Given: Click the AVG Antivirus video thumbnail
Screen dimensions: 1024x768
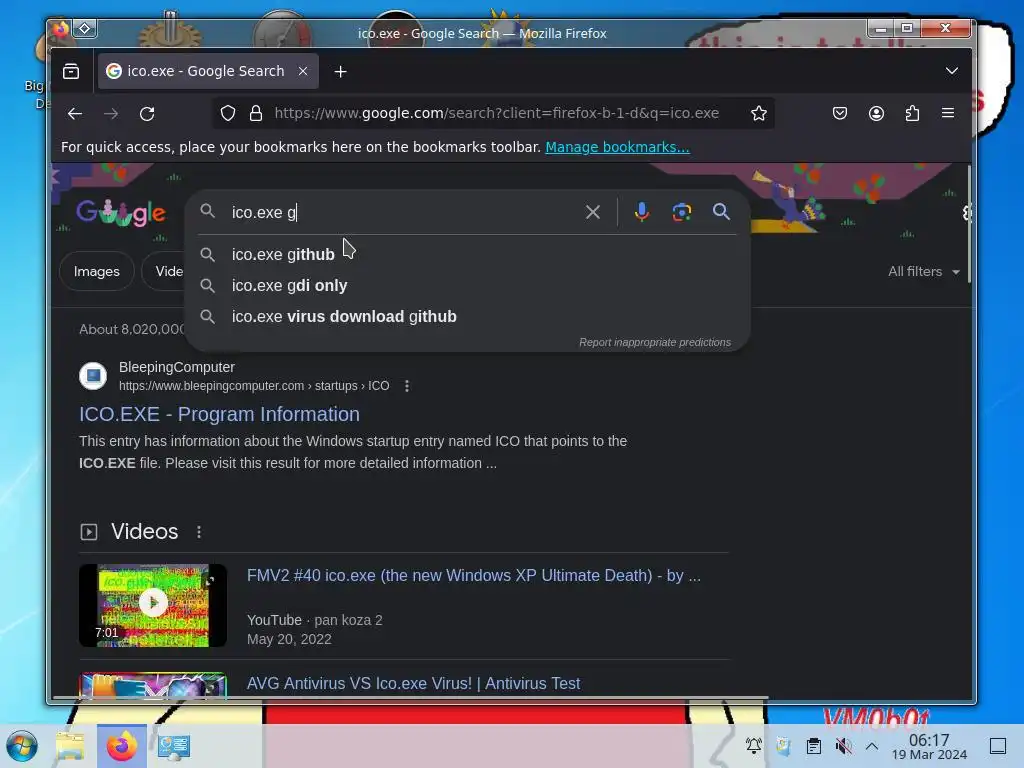Looking at the screenshot, I should click(x=153, y=686).
